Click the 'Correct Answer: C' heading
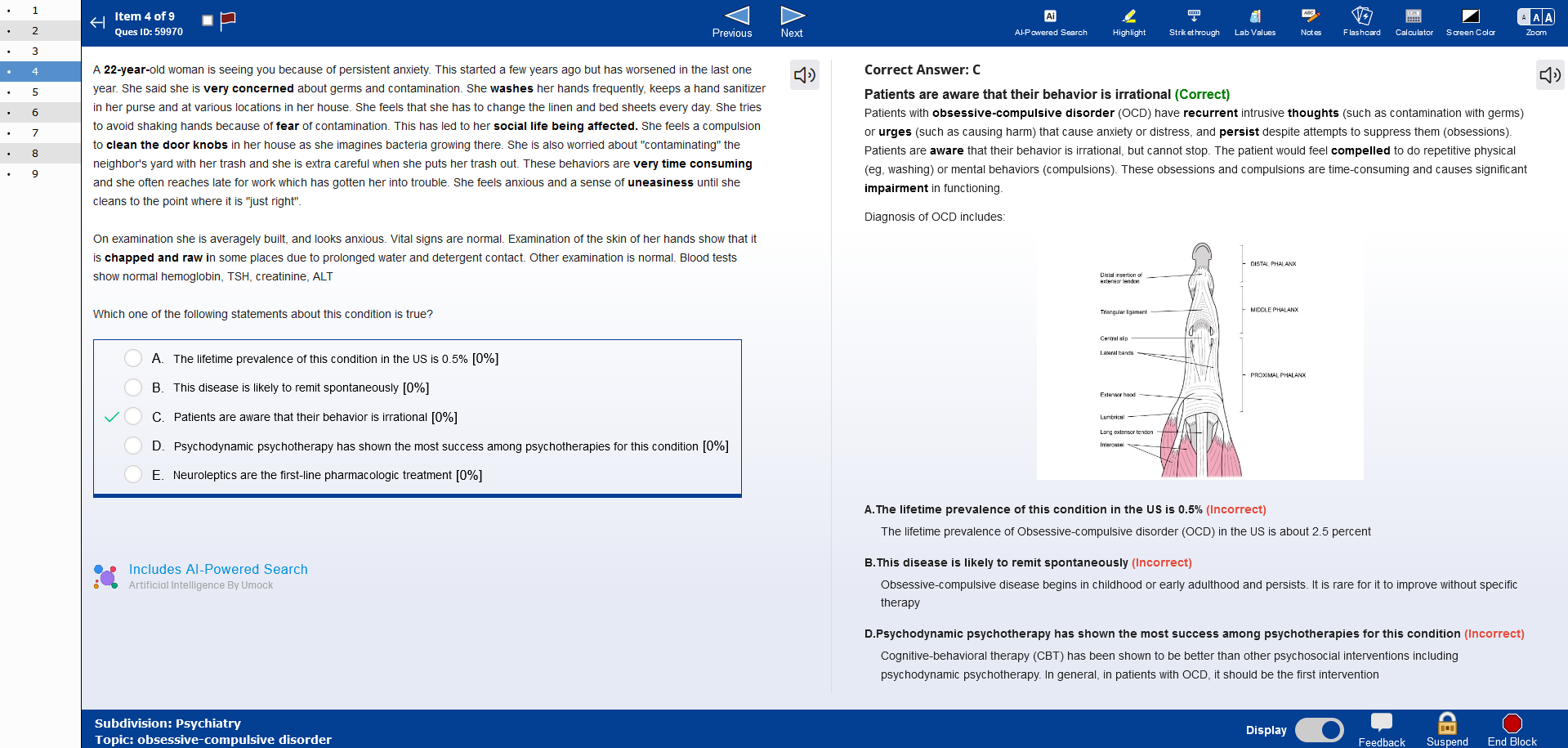1568x748 pixels. [x=922, y=70]
